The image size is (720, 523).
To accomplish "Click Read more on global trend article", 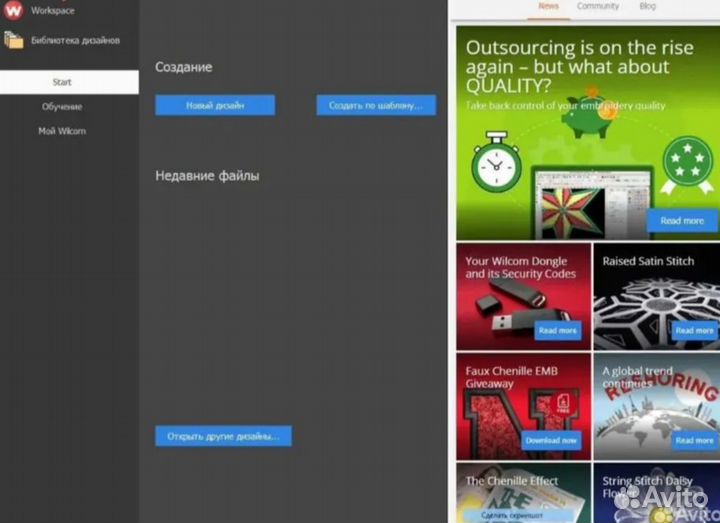I will [693, 440].
